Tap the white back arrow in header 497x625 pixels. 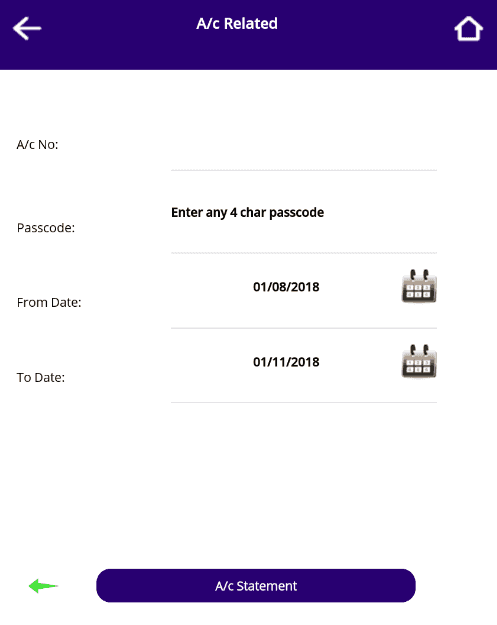(27, 28)
